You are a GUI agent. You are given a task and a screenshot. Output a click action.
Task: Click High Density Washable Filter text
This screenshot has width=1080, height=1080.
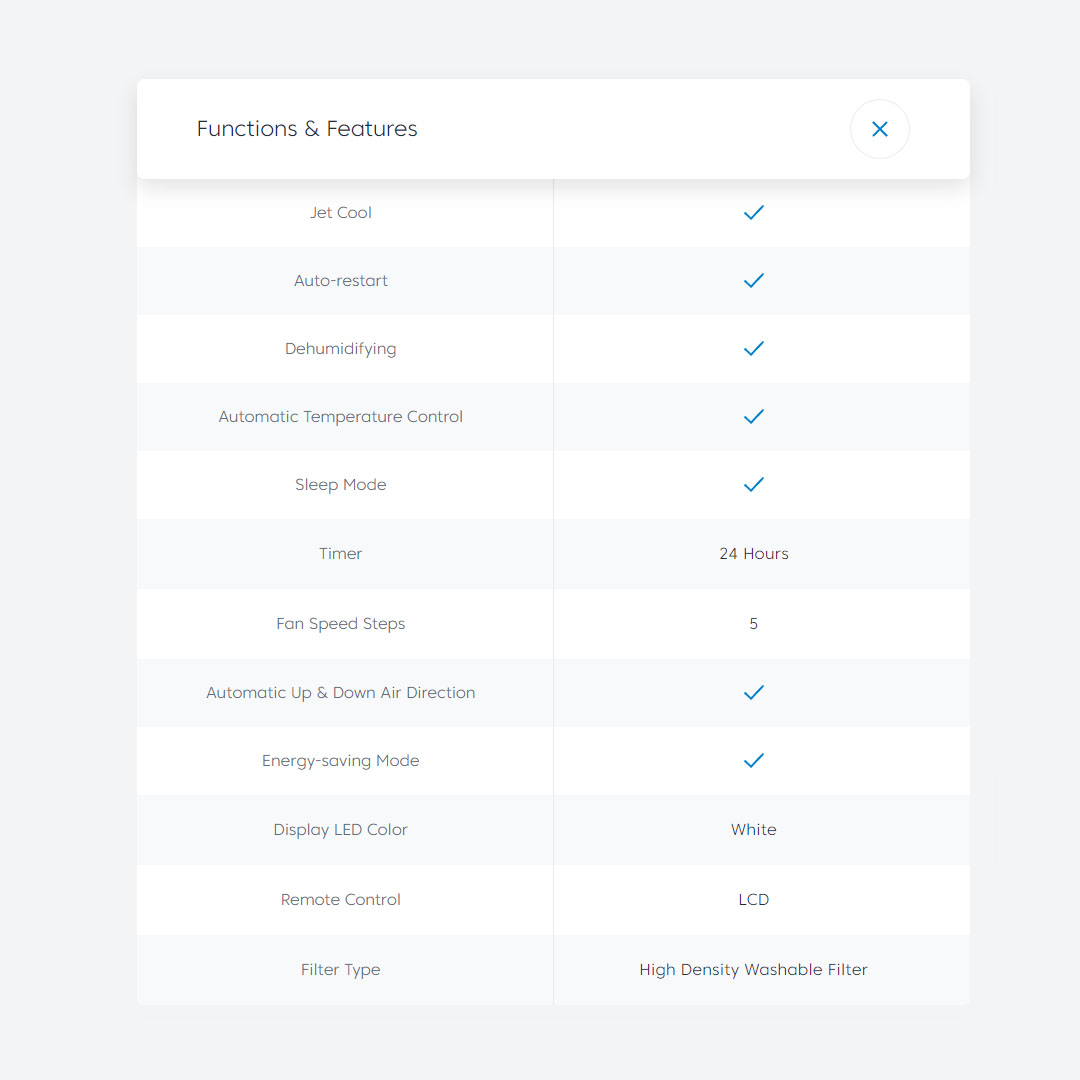[753, 969]
